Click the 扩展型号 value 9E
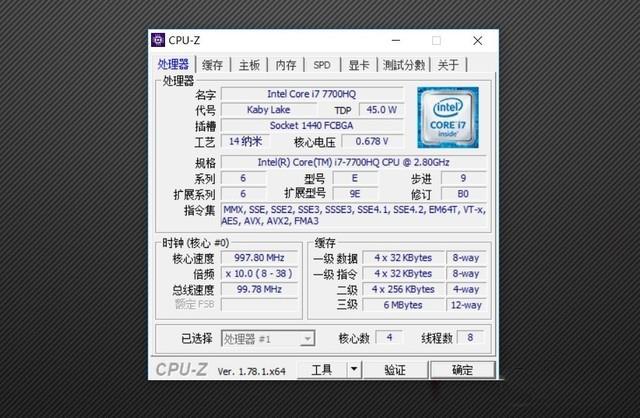 (355, 193)
